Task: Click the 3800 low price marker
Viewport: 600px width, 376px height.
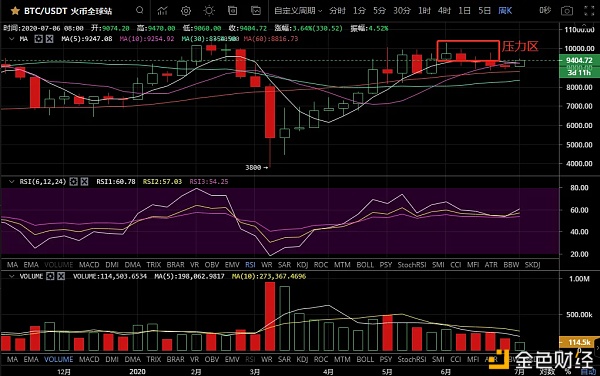Action: 256,167
